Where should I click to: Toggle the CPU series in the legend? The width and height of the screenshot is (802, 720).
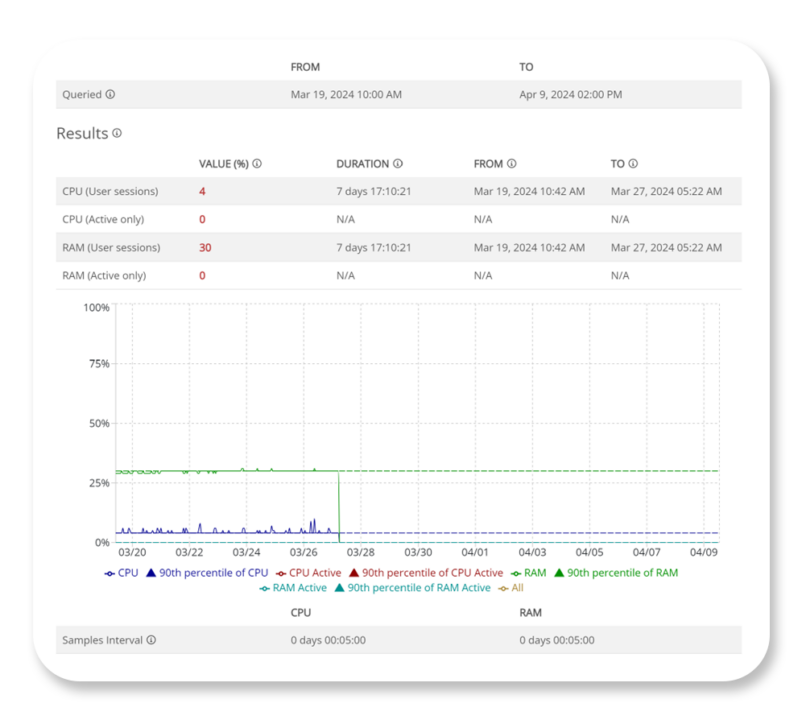click(126, 572)
